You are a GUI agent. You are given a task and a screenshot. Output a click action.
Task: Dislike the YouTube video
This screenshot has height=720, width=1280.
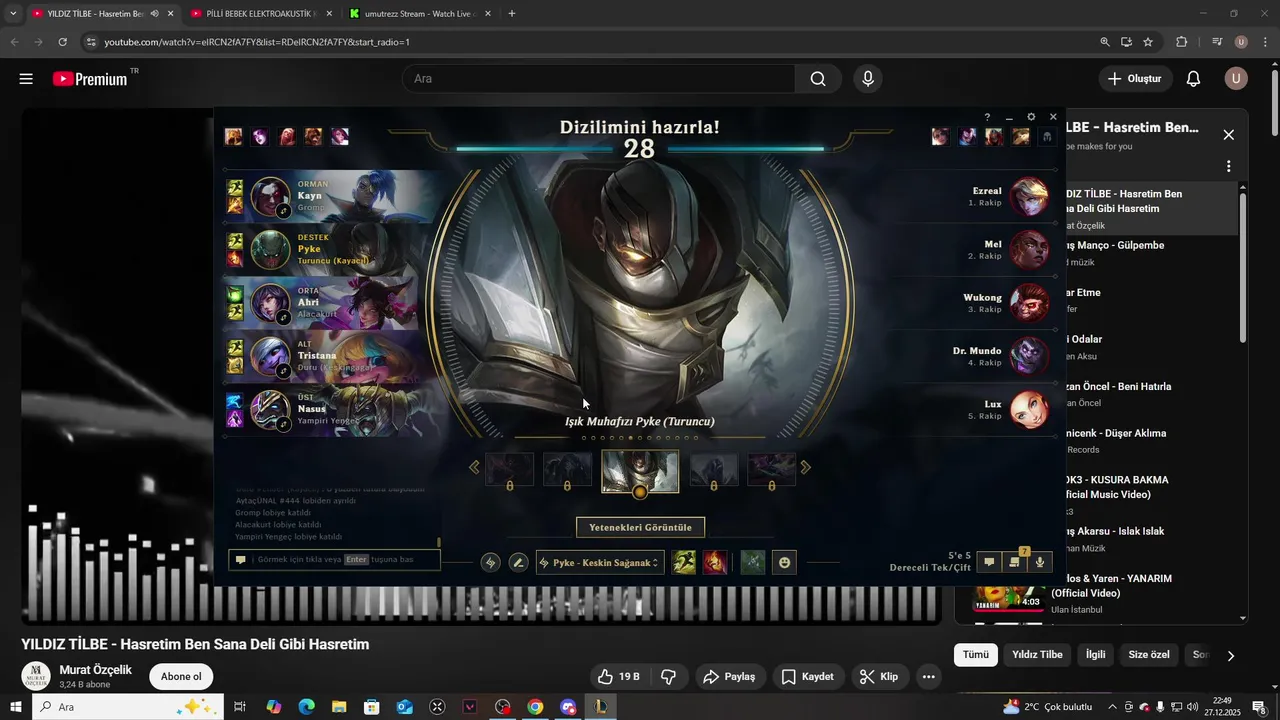(x=668, y=677)
